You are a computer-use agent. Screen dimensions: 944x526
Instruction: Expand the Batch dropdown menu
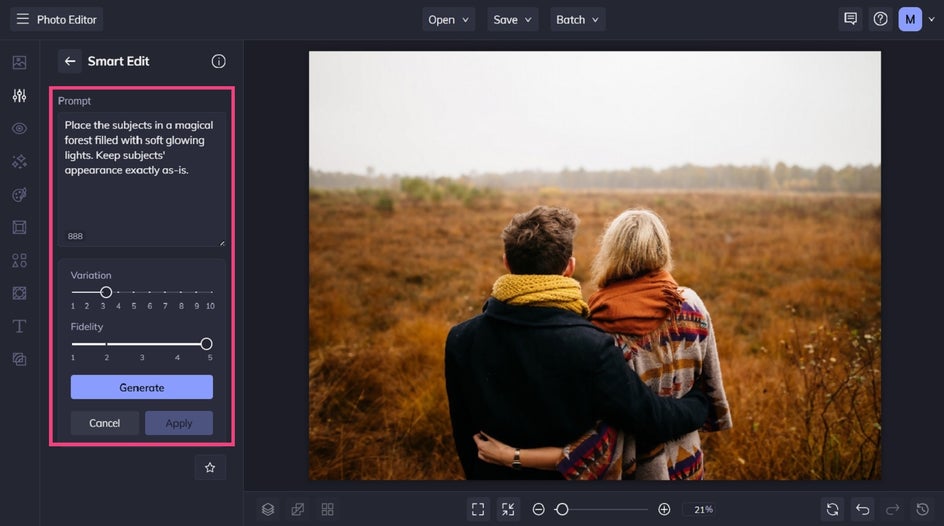point(577,20)
